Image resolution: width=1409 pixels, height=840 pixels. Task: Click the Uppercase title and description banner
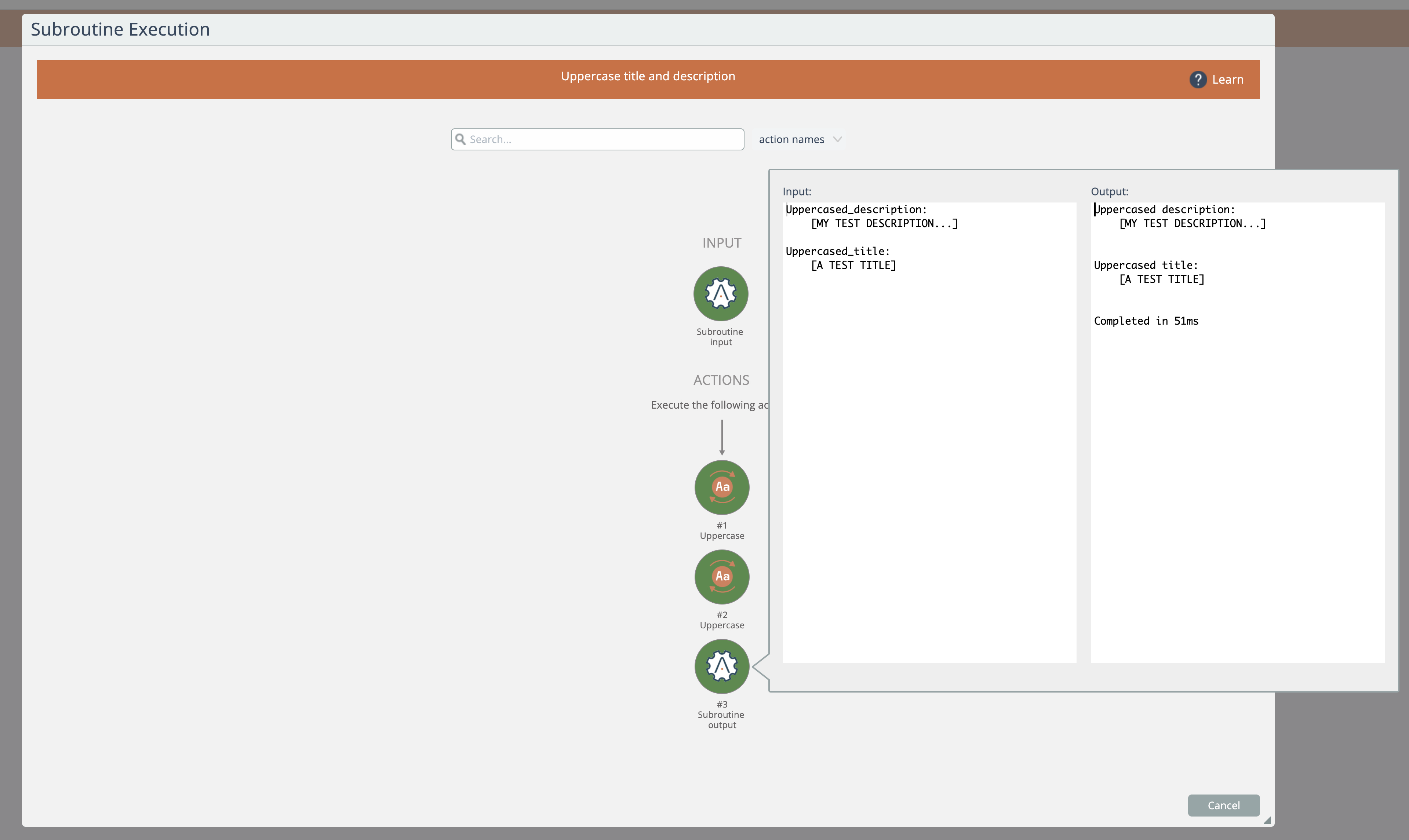click(648, 76)
